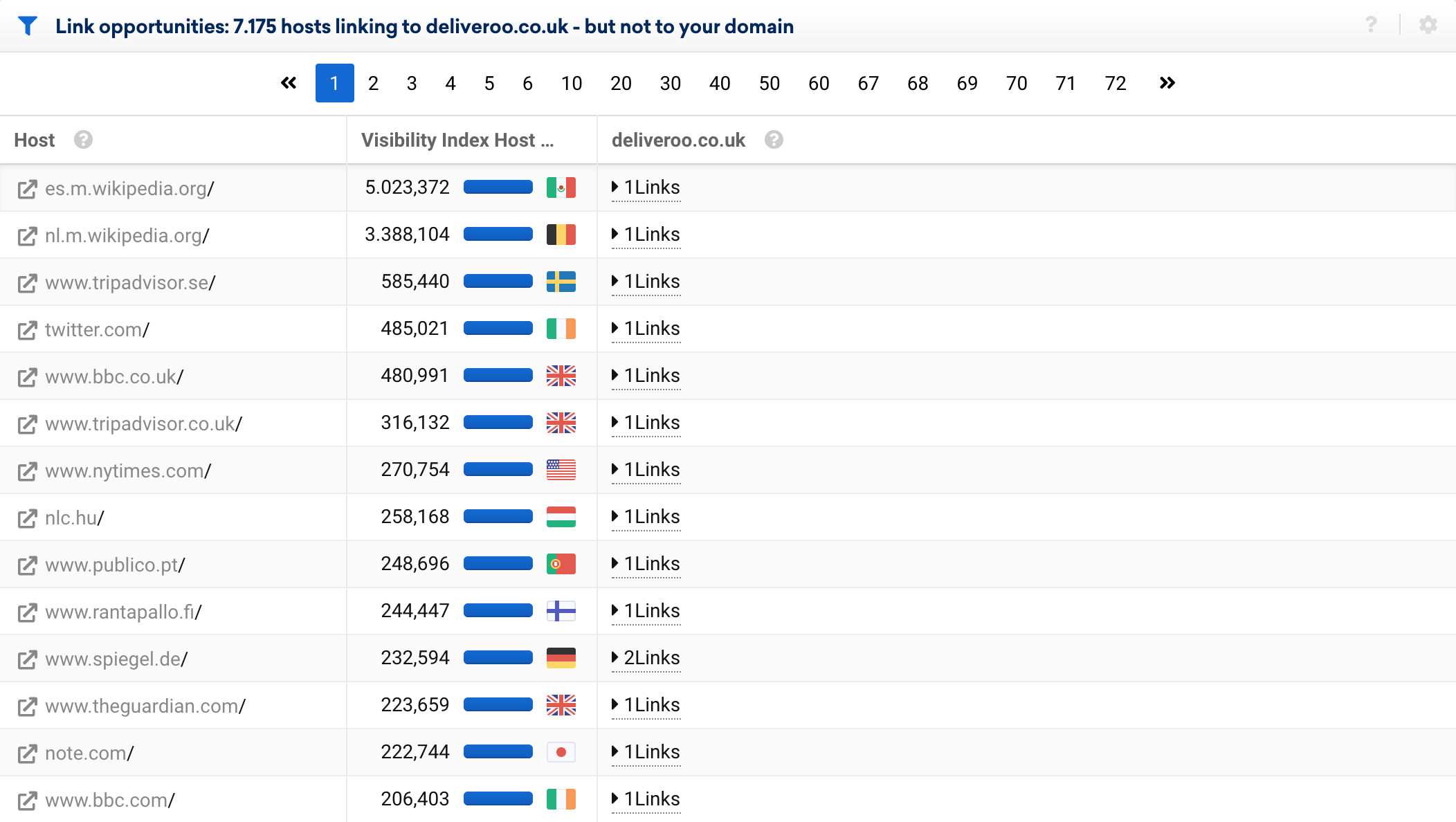Expand 1Links for www.bbc.co.uk

click(646, 376)
